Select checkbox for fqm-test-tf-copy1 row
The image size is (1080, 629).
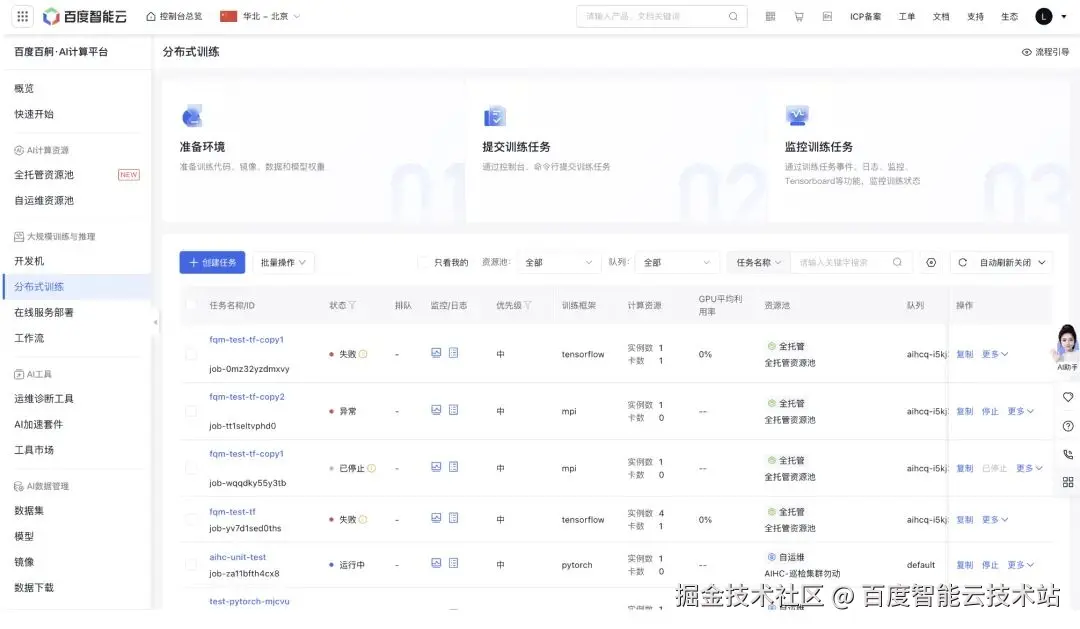191,354
